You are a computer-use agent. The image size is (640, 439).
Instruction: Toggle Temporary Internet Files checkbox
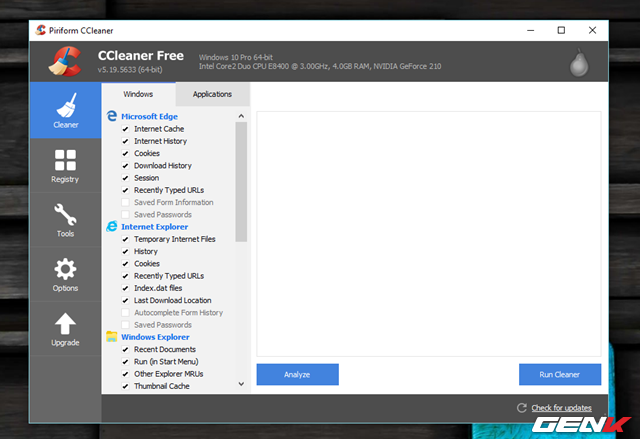(x=125, y=239)
